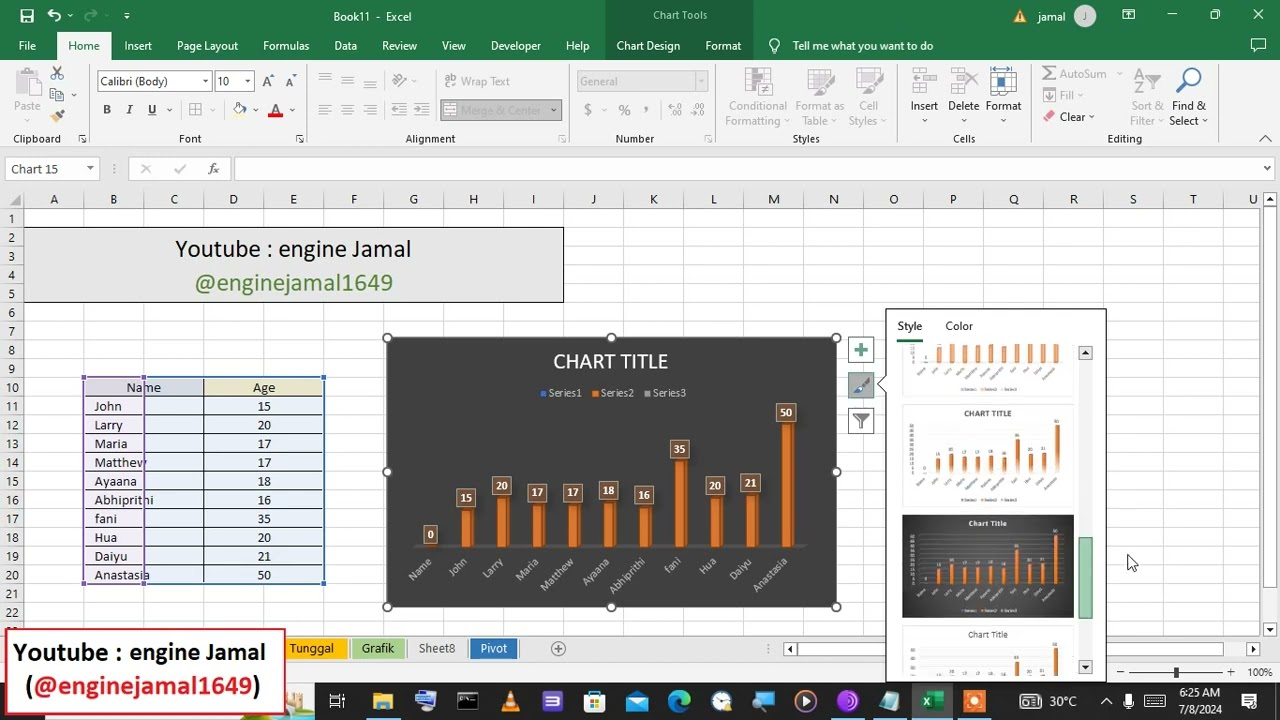
Task: Click the Chart Styles paintbrush button
Action: click(x=861, y=385)
